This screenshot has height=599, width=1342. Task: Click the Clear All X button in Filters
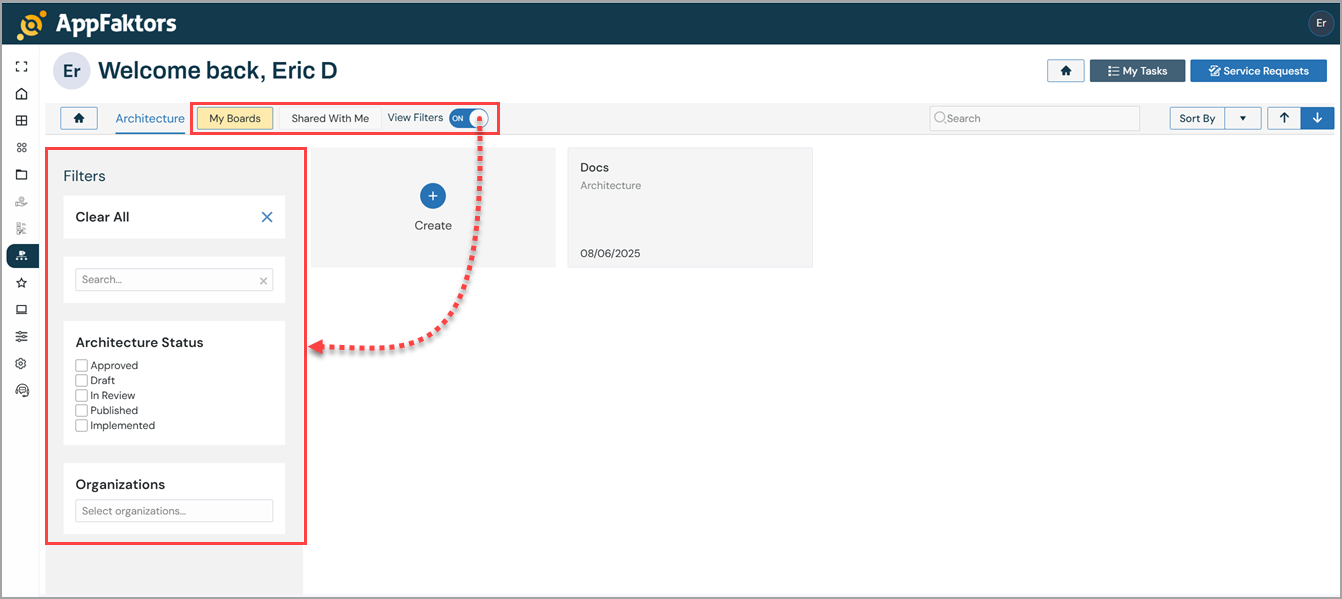pos(267,217)
